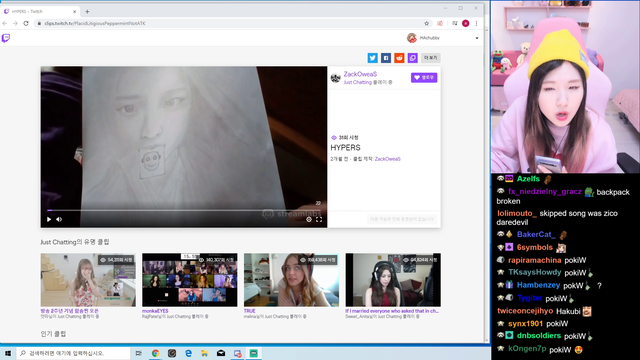Open Twitch home via the purple logo
Screen dimensions: 640x360
click(6, 38)
